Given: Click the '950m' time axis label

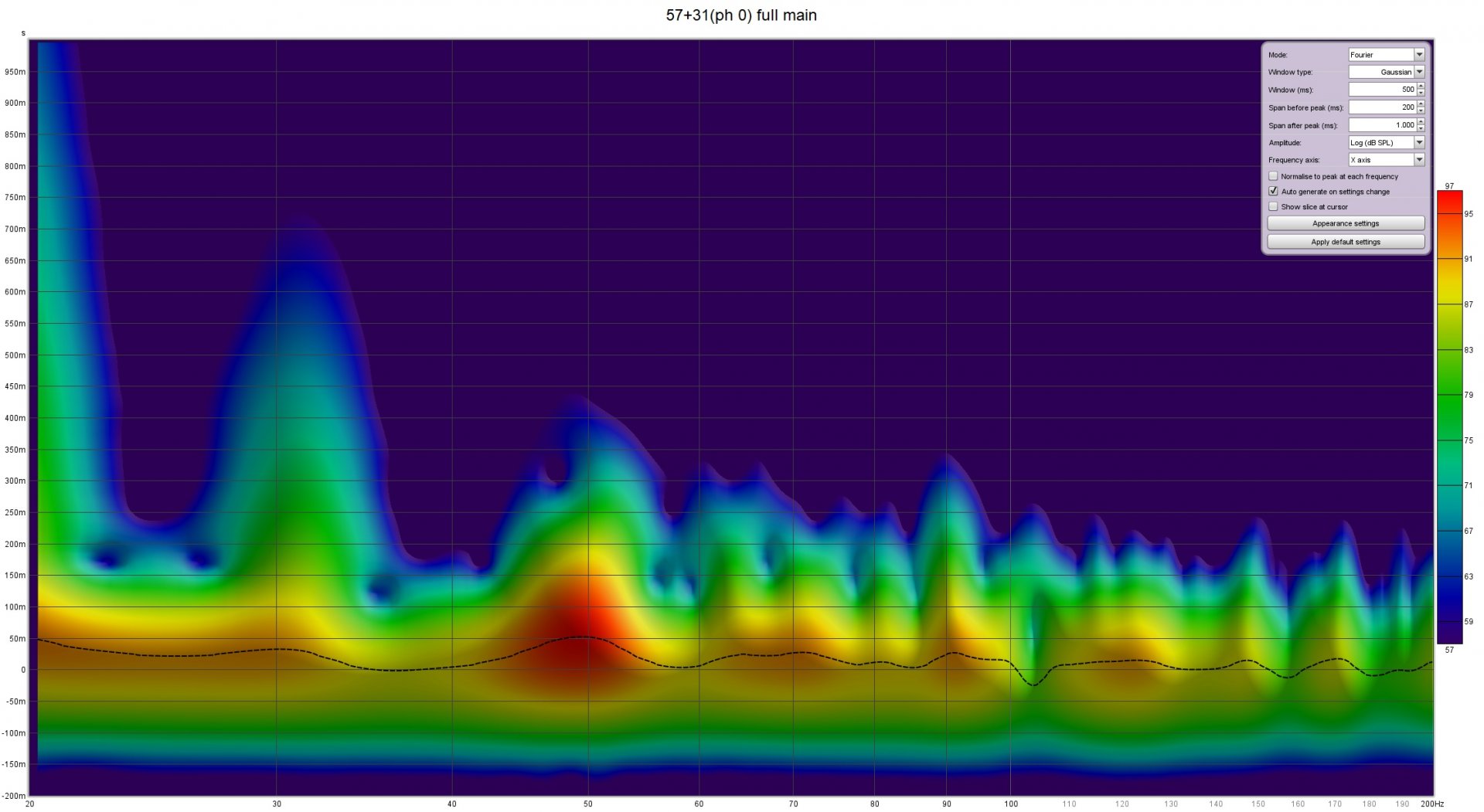Looking at the screenshot, I should (15, 72).
